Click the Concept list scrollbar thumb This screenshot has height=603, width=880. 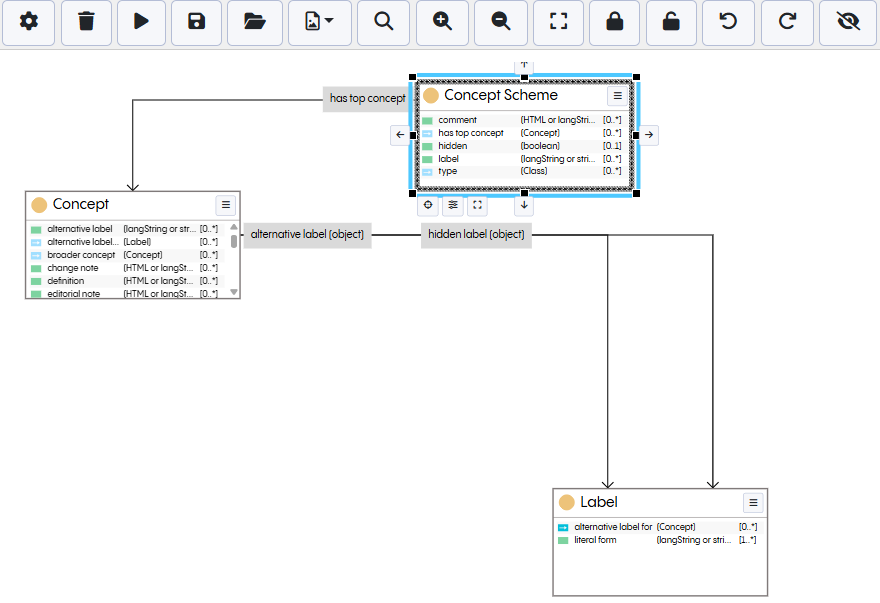(234, 241)
